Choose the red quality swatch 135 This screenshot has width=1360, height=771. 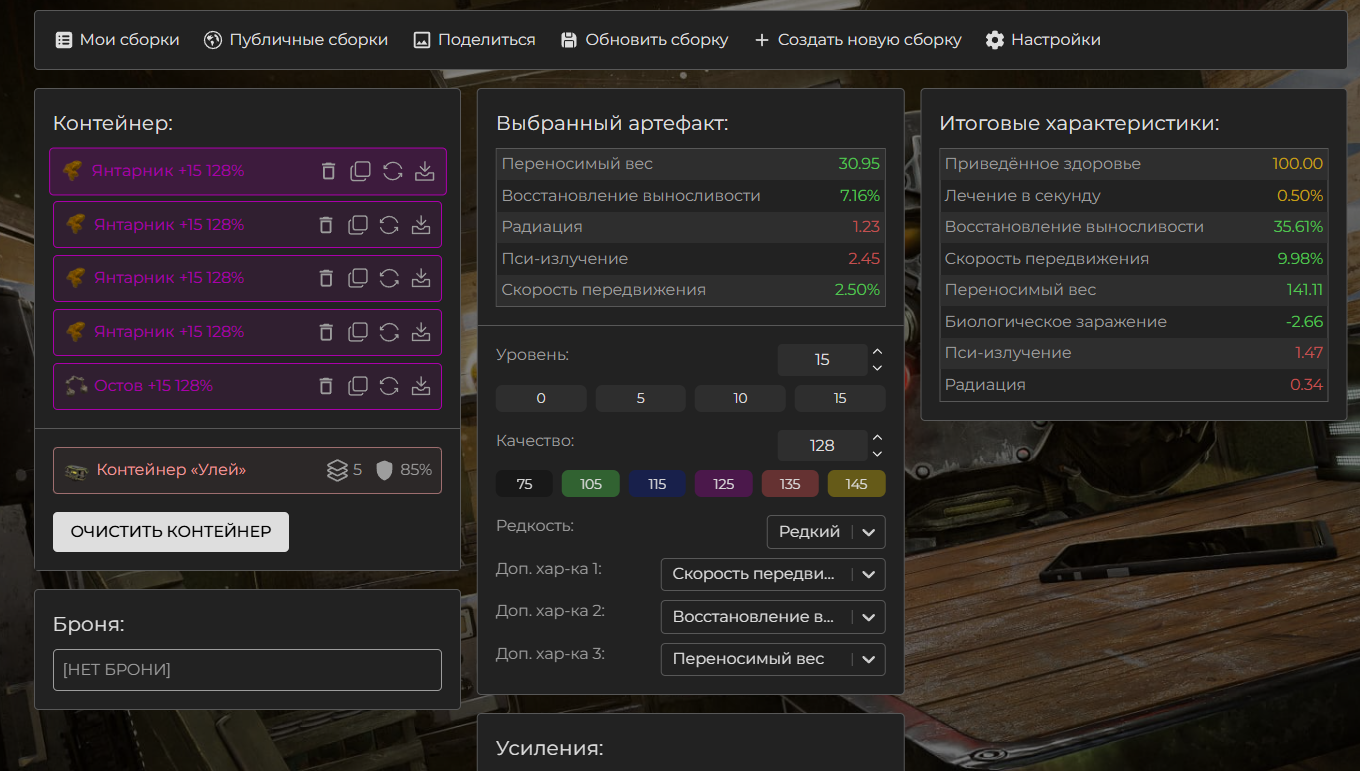click(x=790, y=484)
